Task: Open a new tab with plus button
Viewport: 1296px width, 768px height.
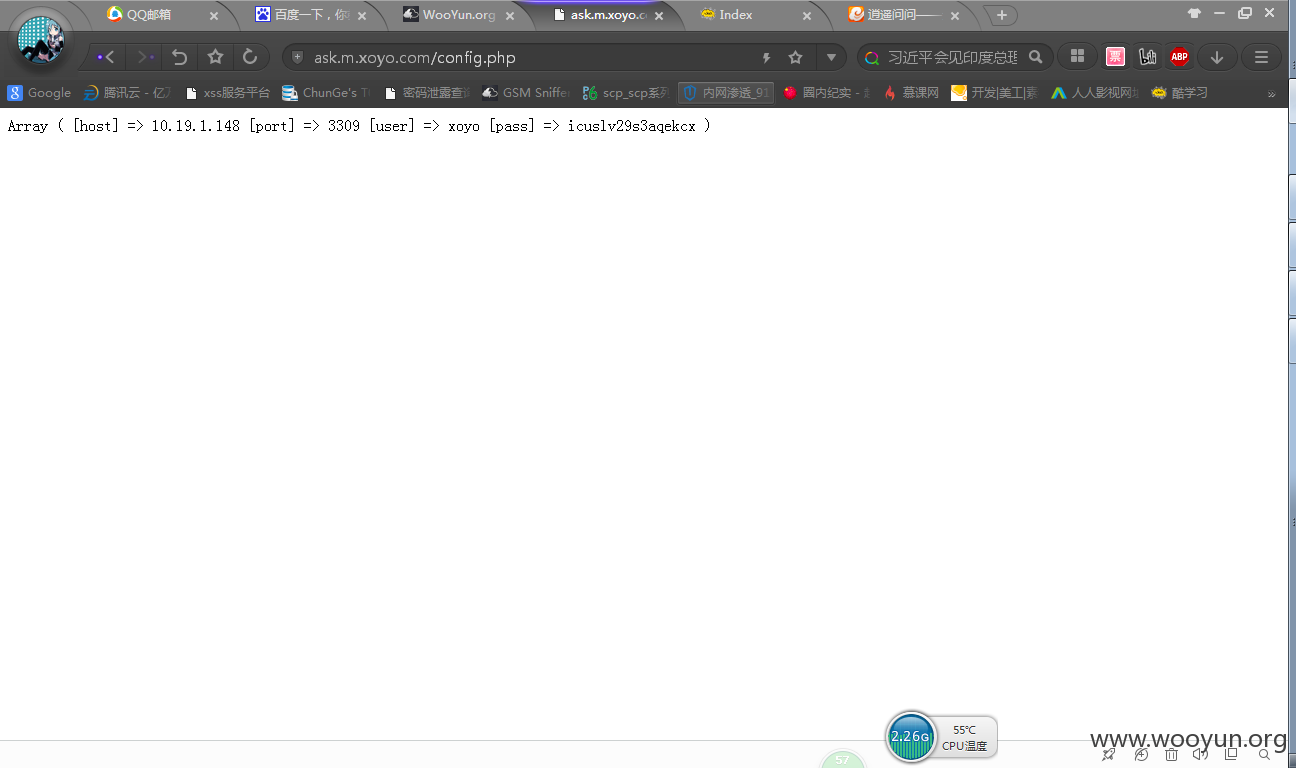Action: (x=1001, y=15)
